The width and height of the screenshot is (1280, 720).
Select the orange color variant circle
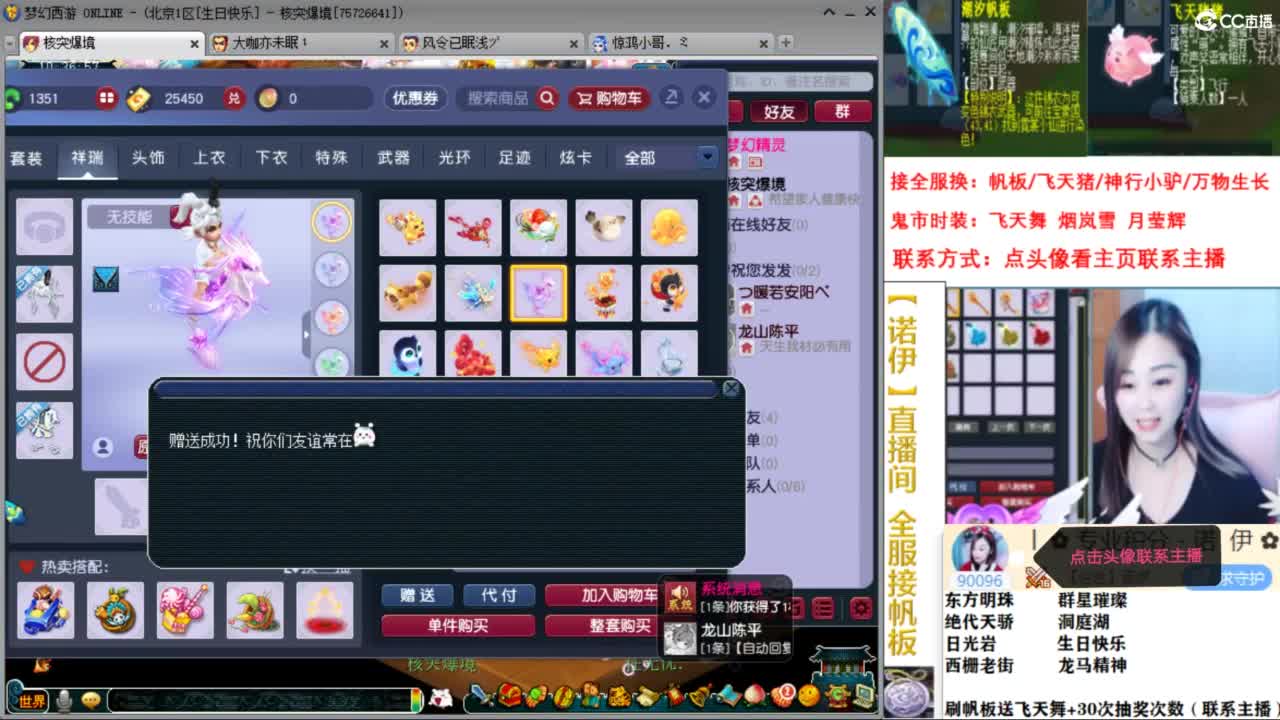pyautogui.click(x=331, y=317)
